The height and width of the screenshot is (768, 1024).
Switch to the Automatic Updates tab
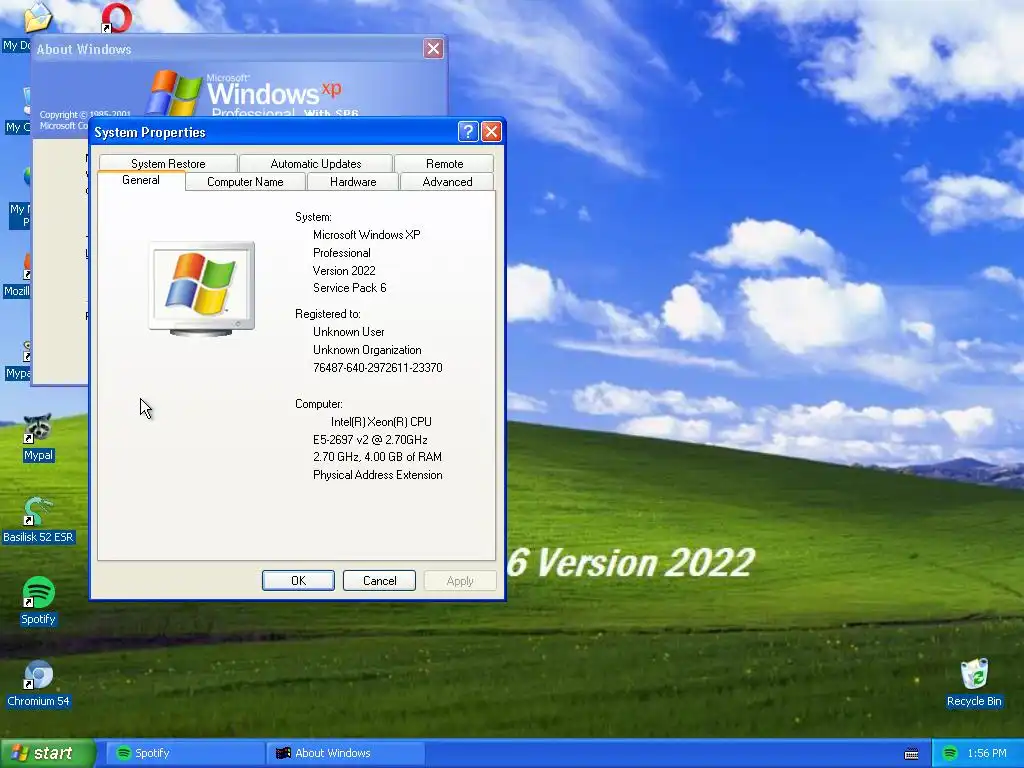pyautogui.click(x=315, y=163)
